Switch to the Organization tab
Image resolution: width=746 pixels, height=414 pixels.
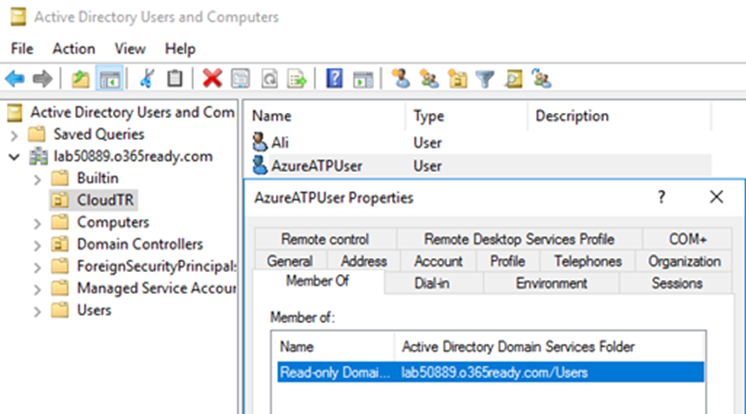click(x=684, y=261)
